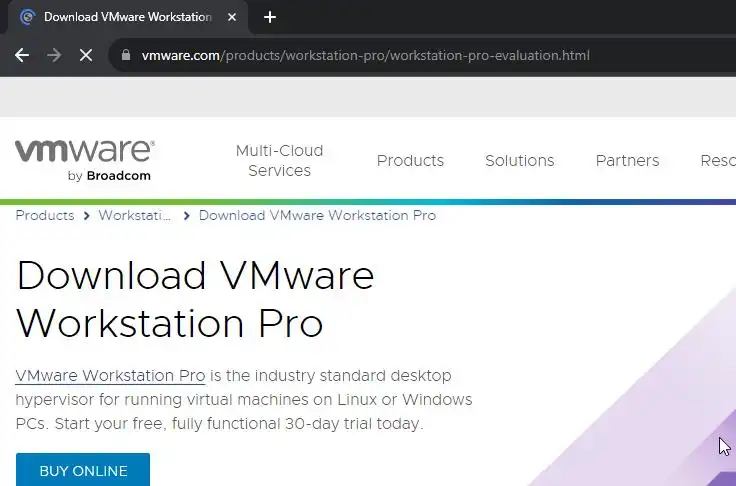Screen dimensions: 736x486
Task: Open a new tab with the plus icon
Action: pyautogui.click(x=270, y=17)
